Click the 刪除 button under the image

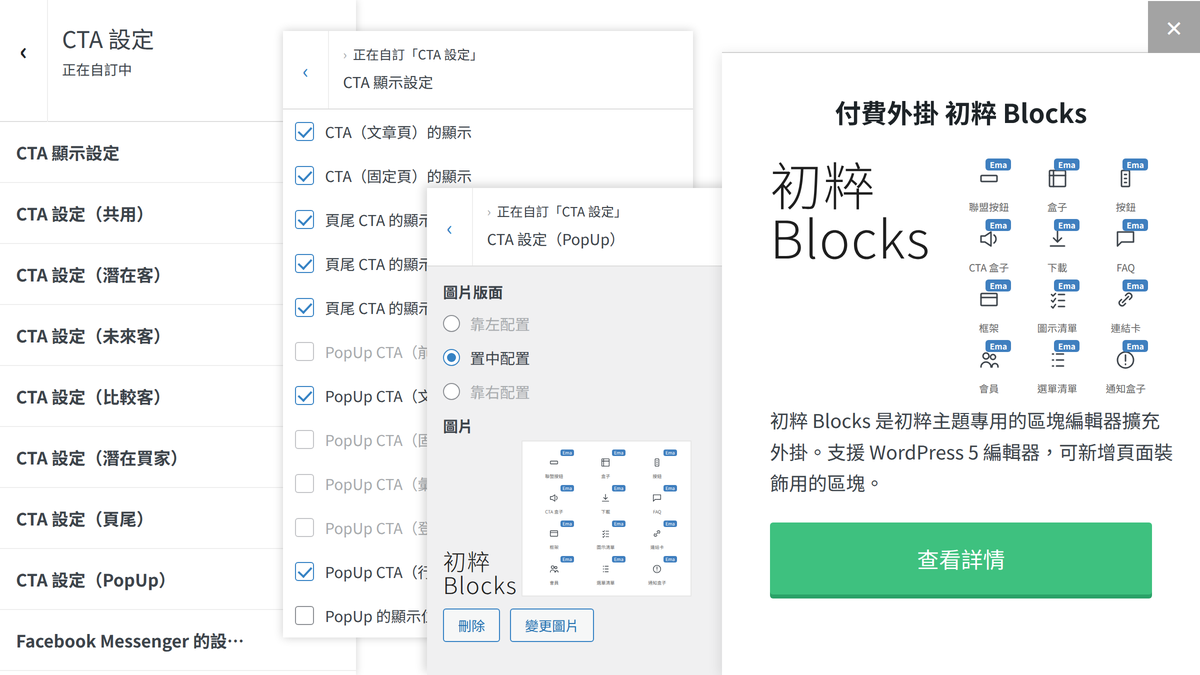(x=471, y=625)
